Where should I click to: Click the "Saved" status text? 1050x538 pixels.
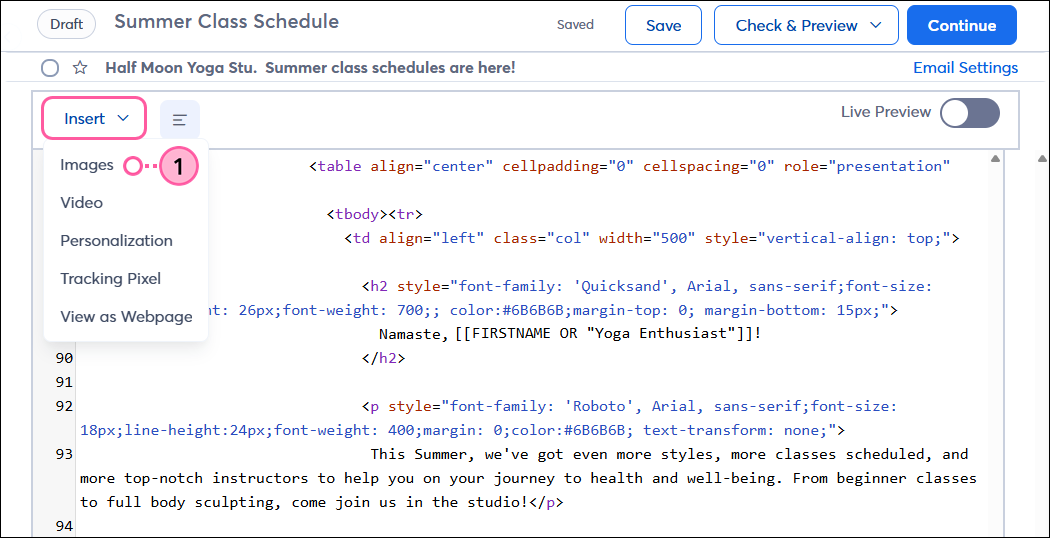click(x=575, y=25)
